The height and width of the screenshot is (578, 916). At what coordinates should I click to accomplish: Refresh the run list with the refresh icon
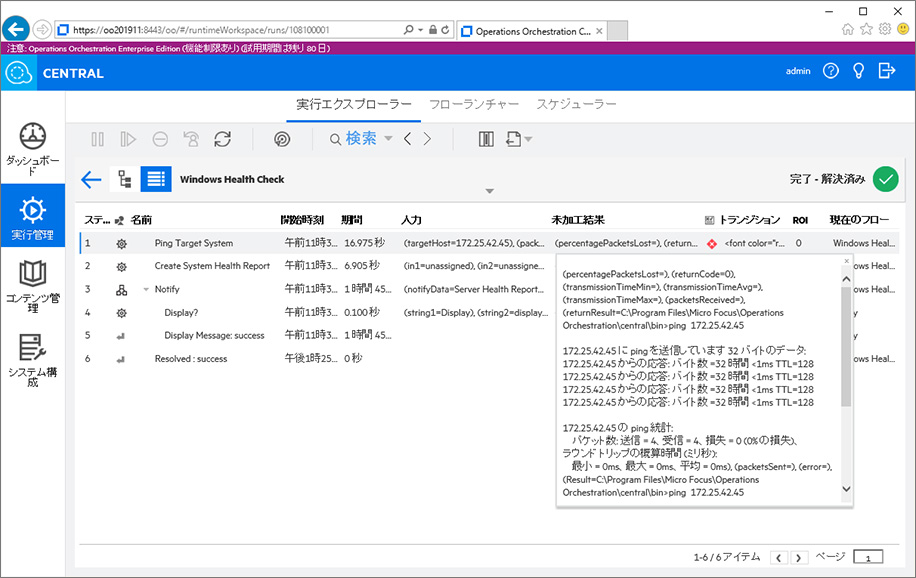(223, 139)
